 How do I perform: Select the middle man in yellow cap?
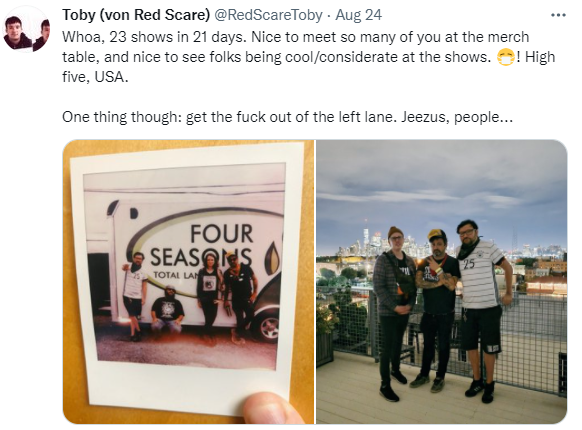[439, 310]
